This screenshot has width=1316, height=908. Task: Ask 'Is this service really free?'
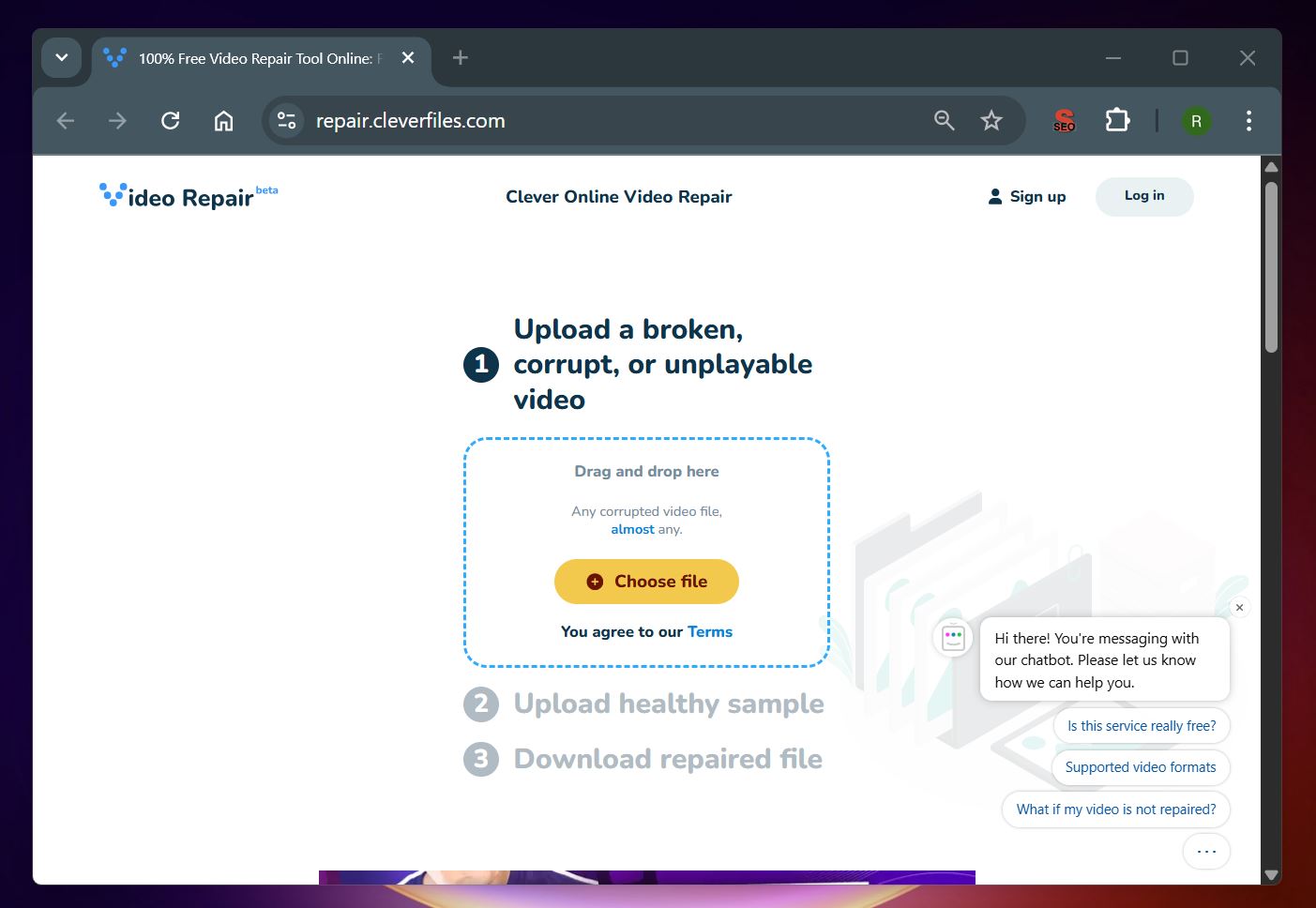(x=1142, y=726)
